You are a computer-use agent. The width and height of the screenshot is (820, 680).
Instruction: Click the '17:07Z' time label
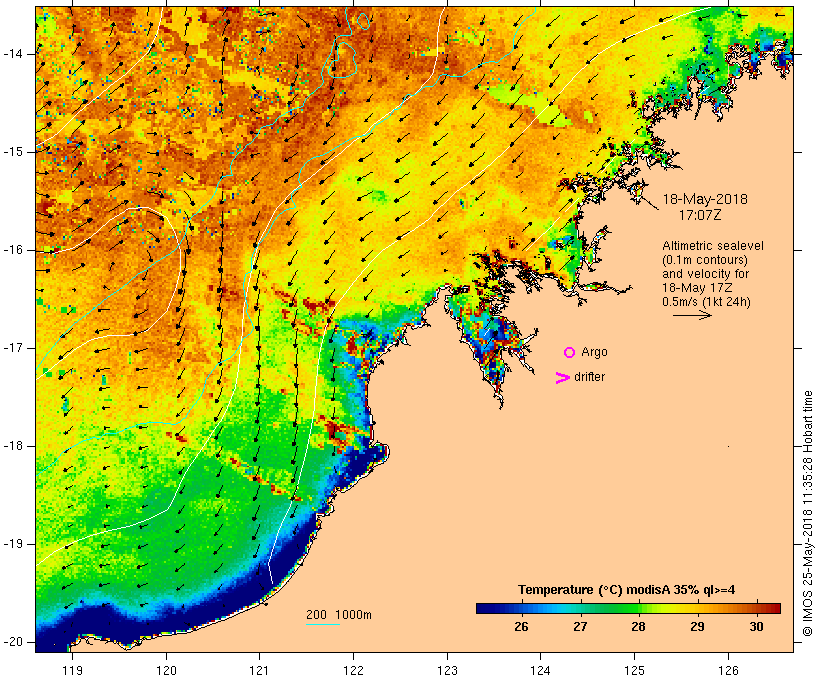(x=700, y=215)
